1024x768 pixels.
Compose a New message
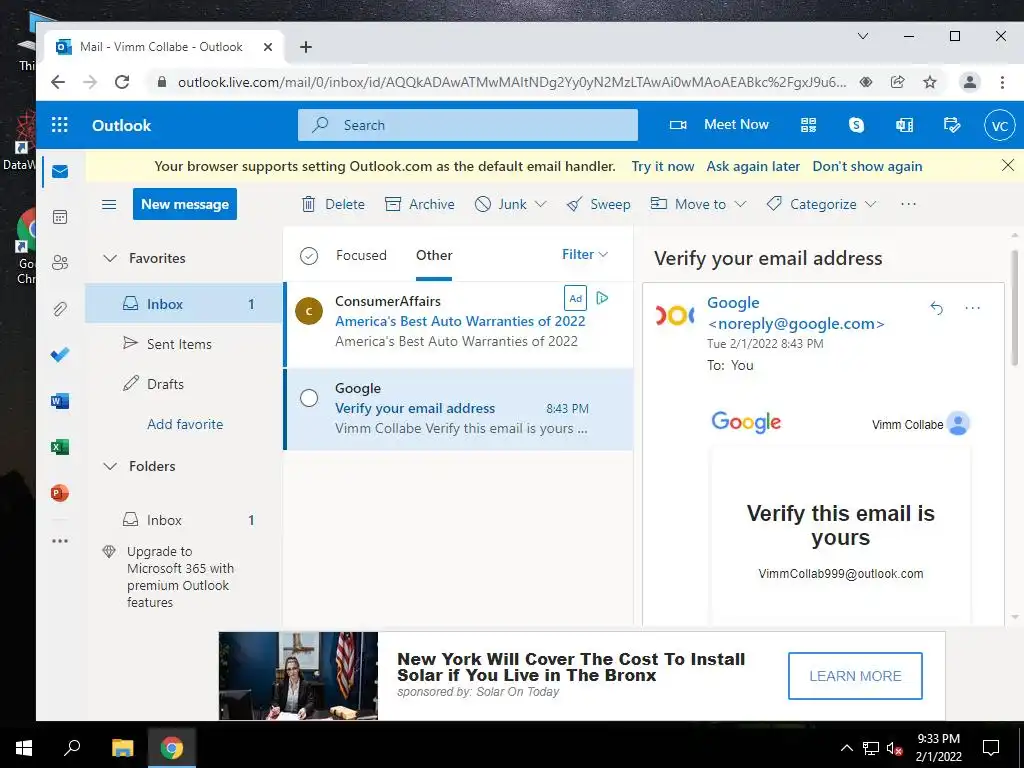(185, 204)
